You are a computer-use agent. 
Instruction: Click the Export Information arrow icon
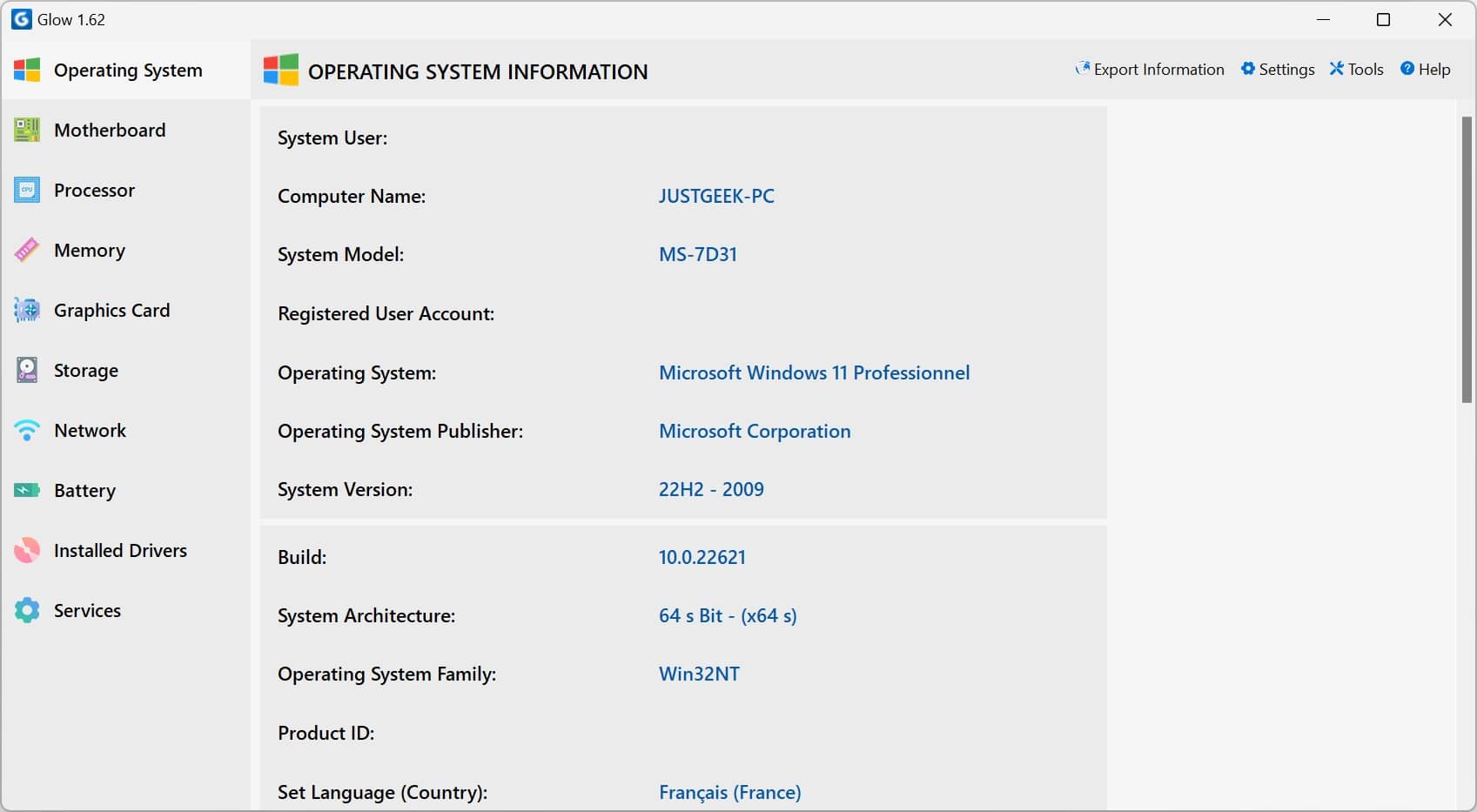[1082, 69]
